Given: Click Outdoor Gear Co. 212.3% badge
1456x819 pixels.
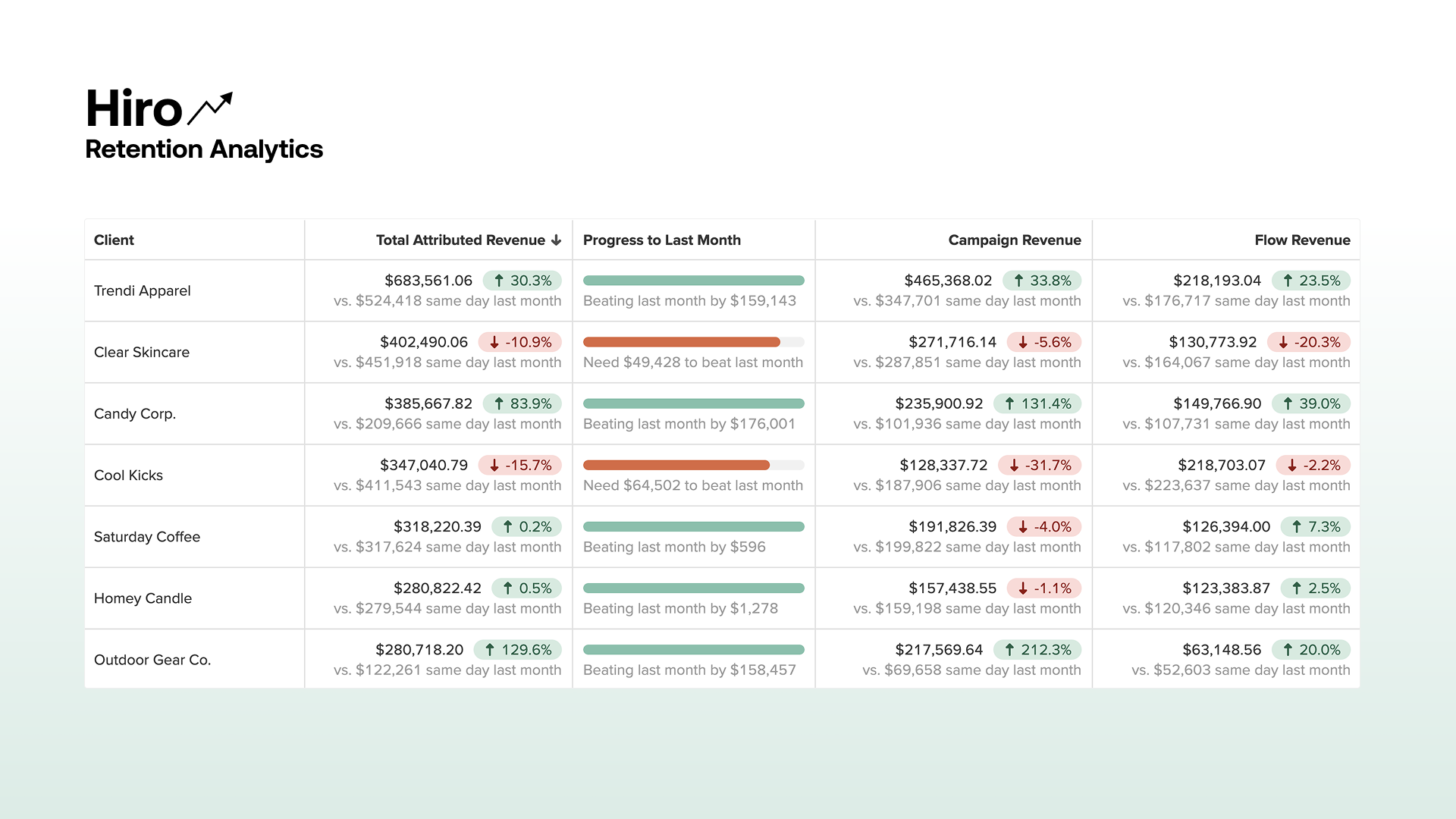Looking at the screenshot, I should tap(1037, 650).
